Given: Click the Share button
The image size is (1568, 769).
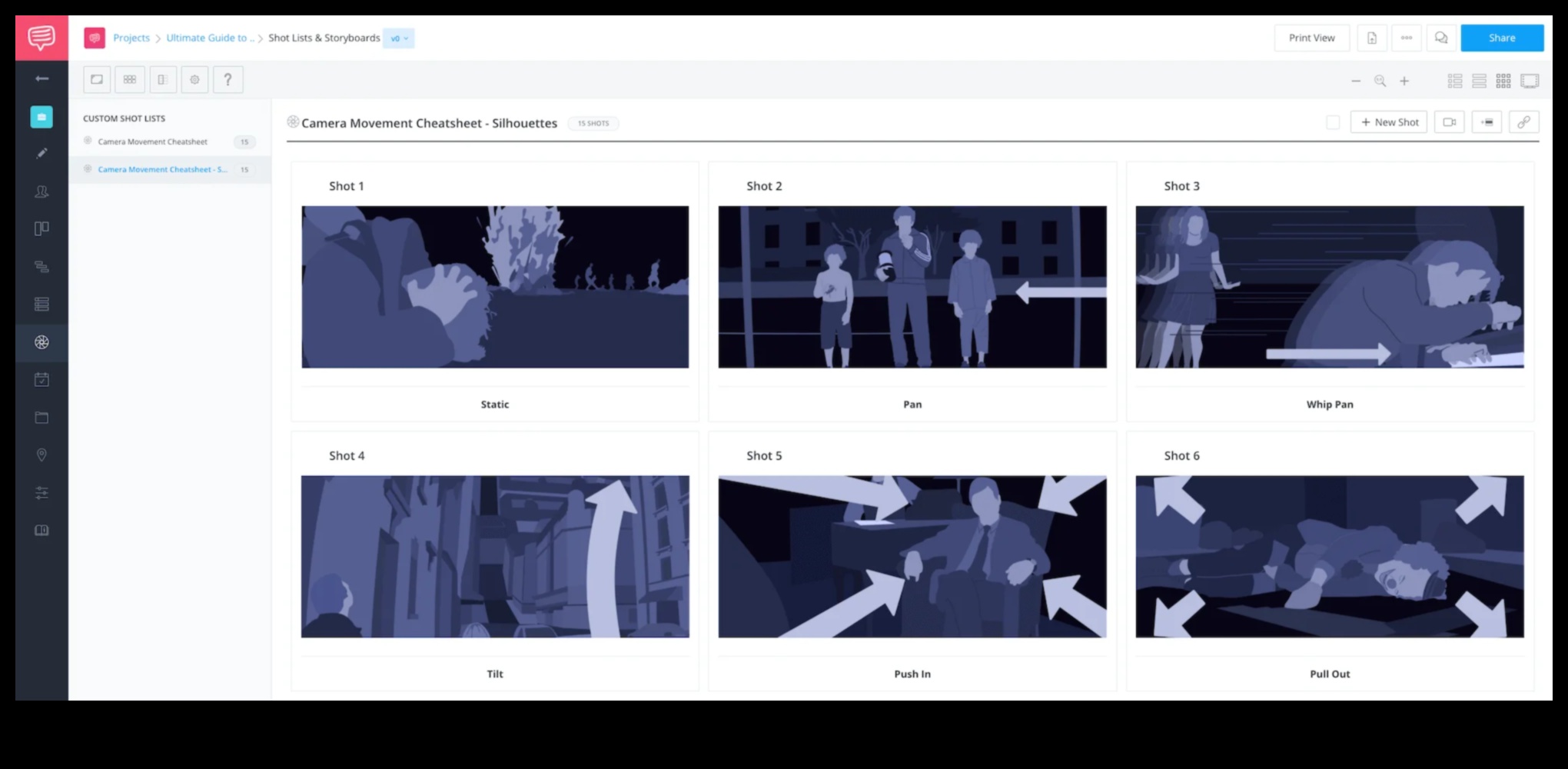Looking at the screenshot, I should tap(1502, 38).
